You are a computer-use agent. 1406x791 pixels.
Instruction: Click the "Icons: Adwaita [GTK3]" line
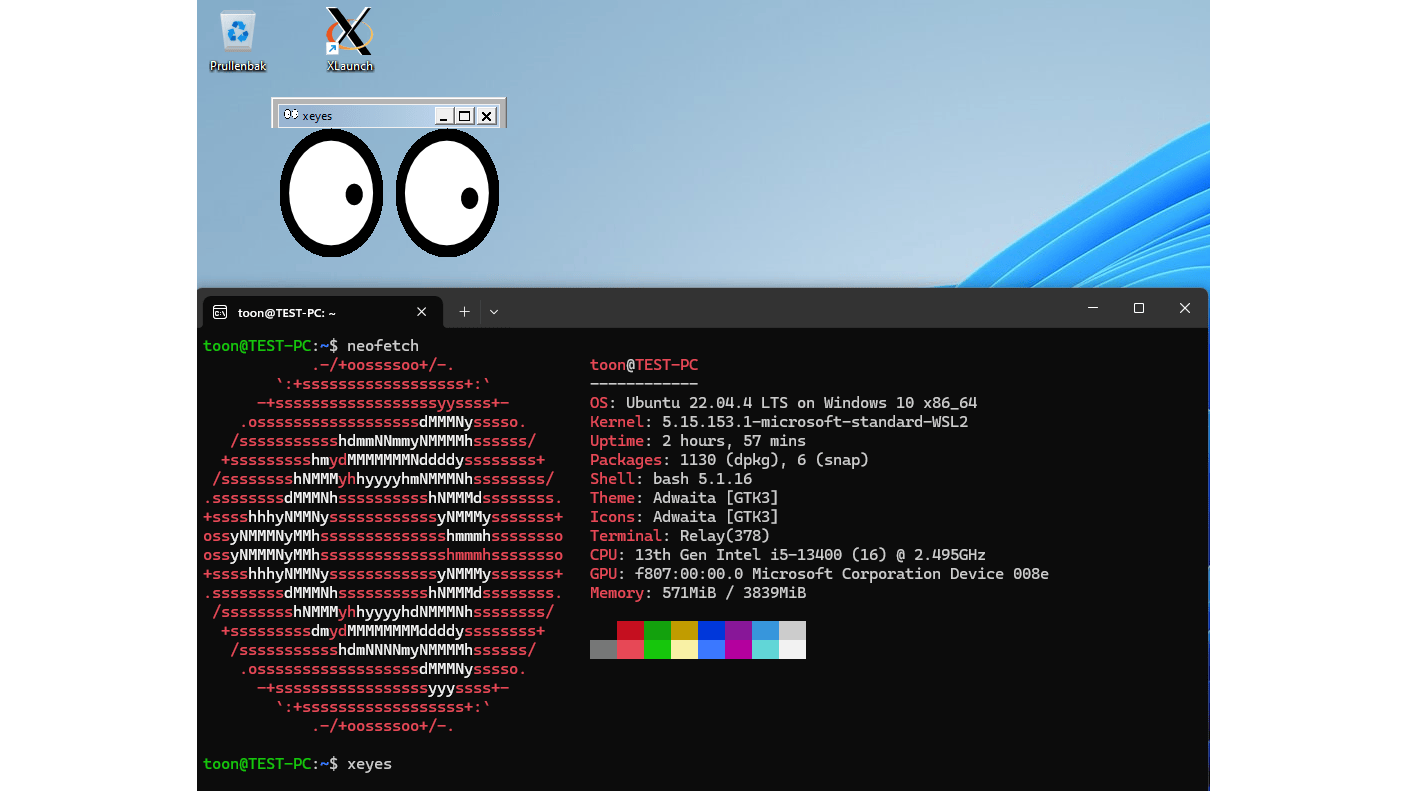click(684, 517)
